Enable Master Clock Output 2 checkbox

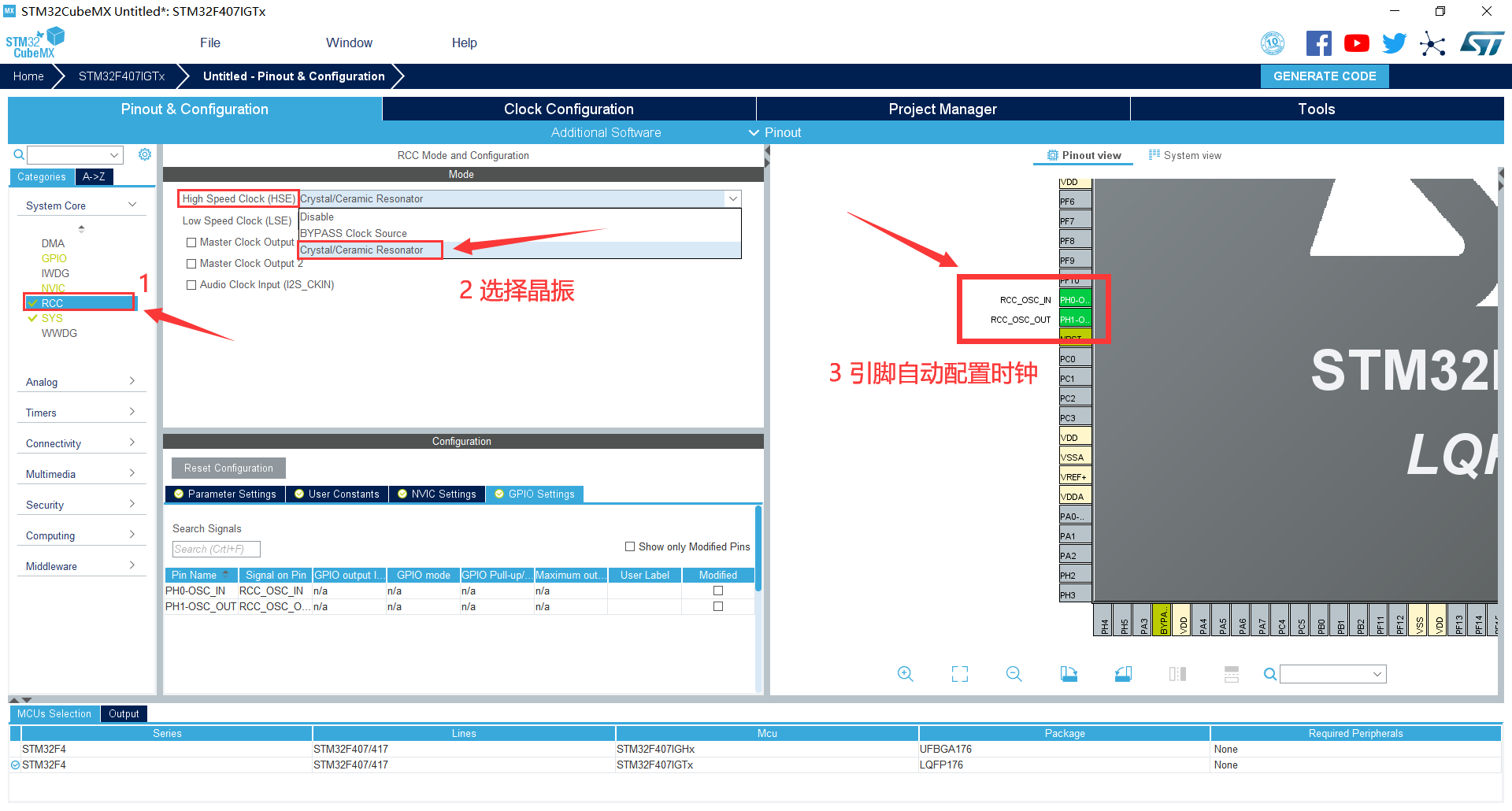click(191, 264)
